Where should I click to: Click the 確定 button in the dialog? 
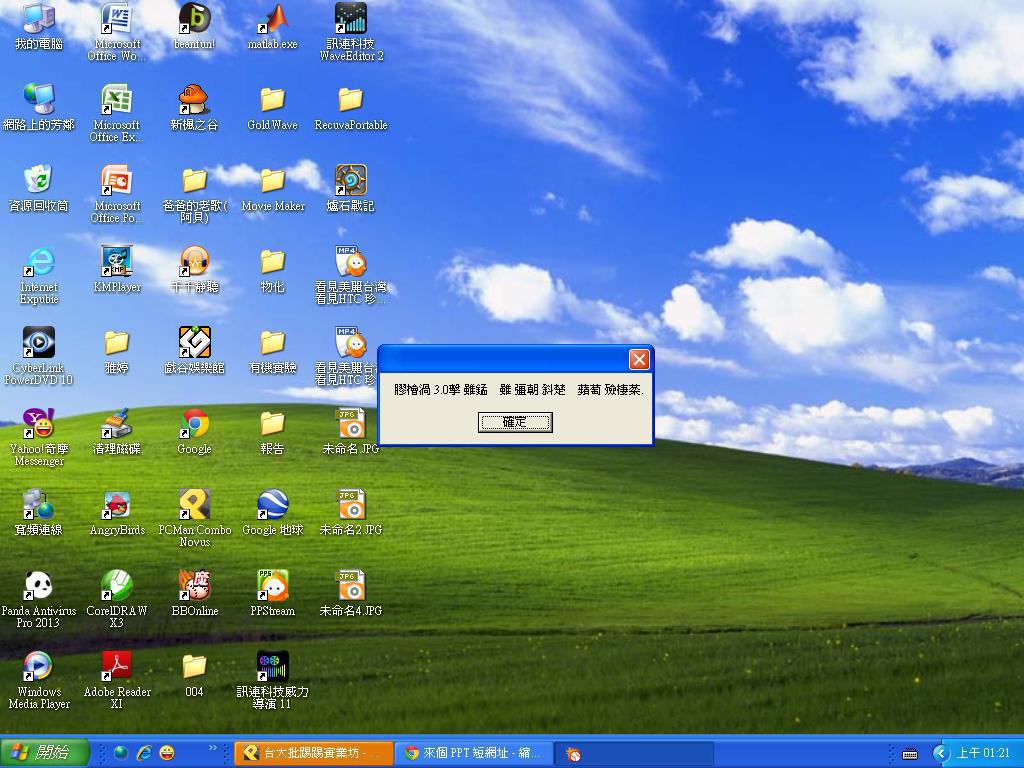[x=515, y=422]
